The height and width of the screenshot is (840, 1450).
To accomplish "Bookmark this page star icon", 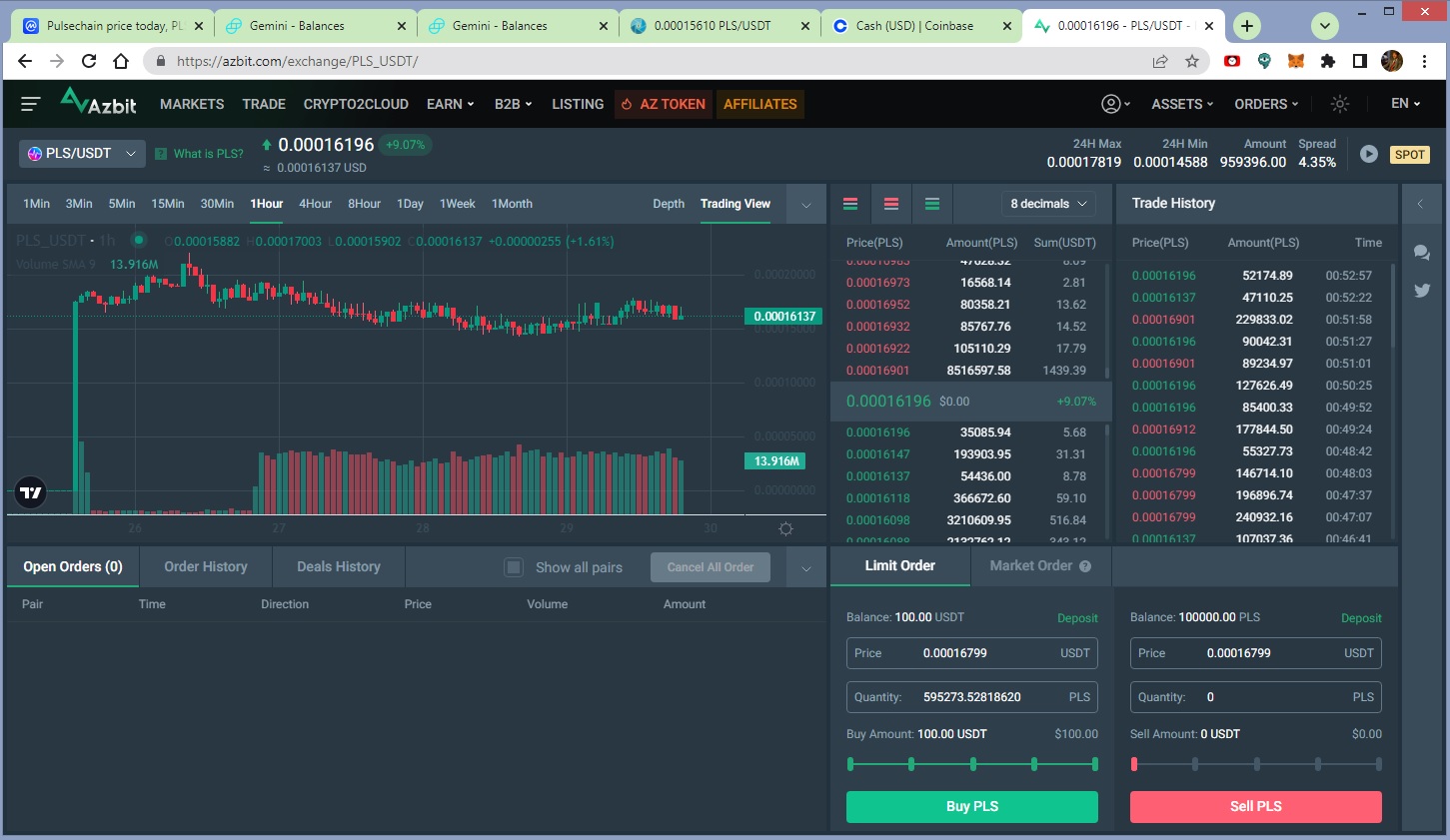I will 1192,61.
